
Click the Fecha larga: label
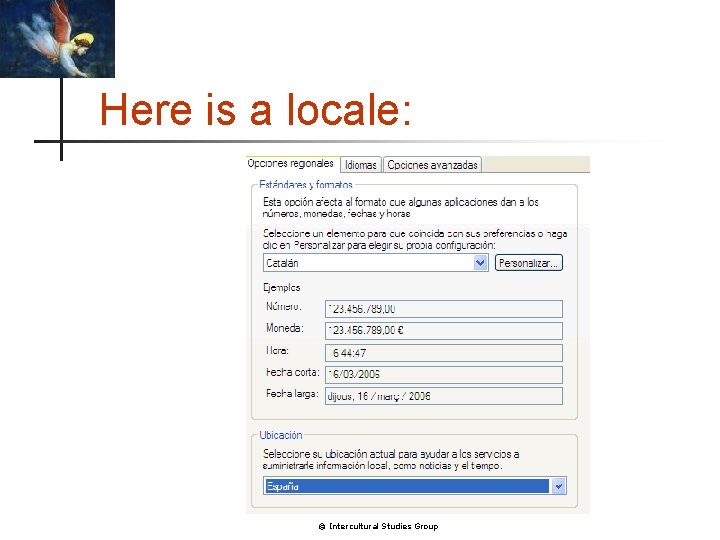coord(292,394)
